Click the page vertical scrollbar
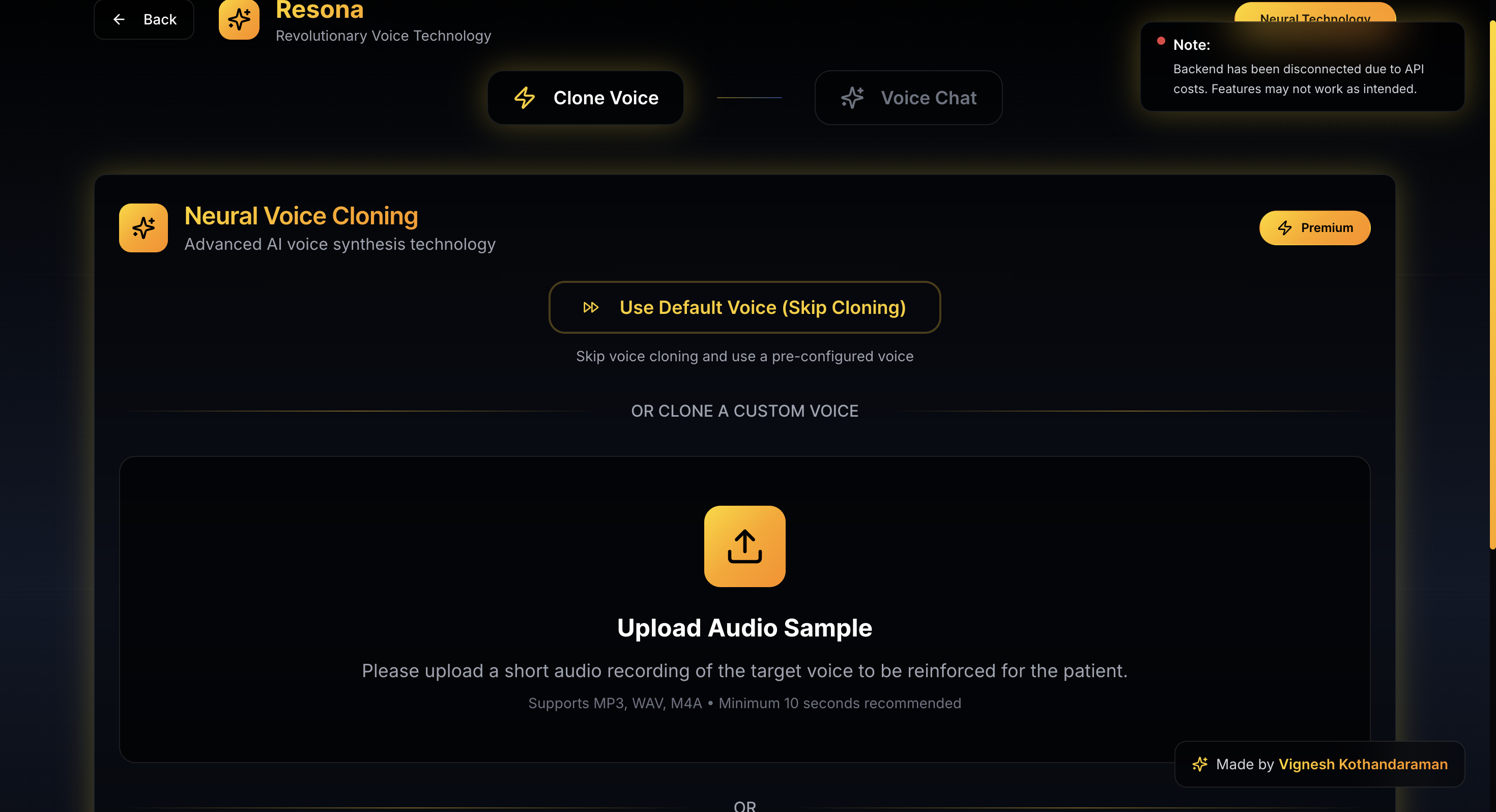Image resolution: width=1496 pixels, height=812 pixels. tap(1492, 284)
